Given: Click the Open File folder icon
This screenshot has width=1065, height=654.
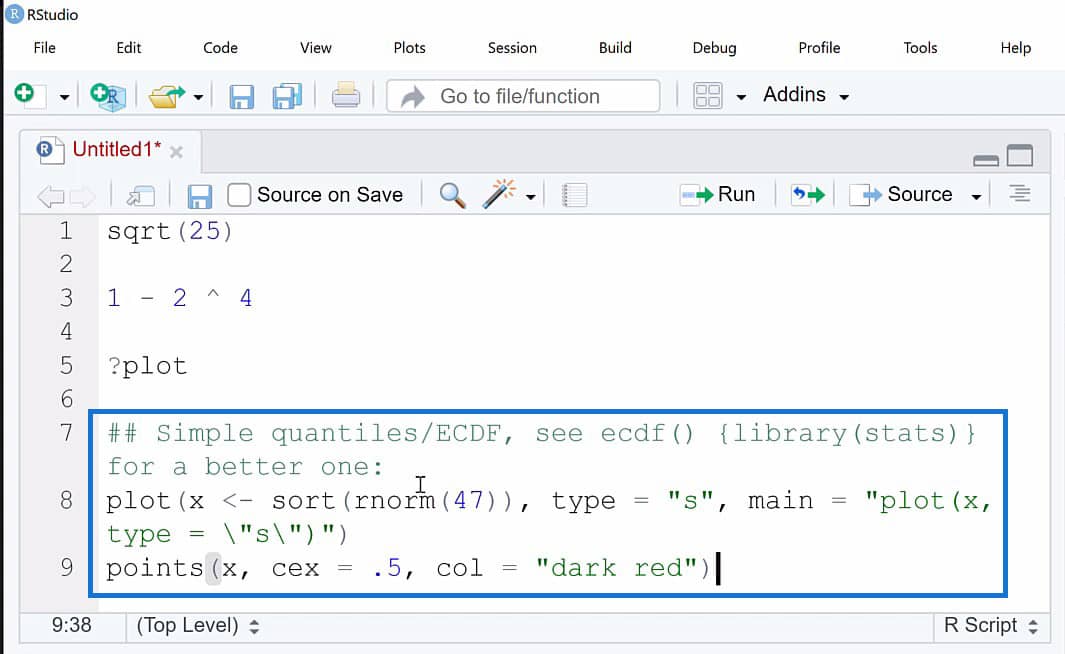Looking at the screenshot, I should 166,96.
